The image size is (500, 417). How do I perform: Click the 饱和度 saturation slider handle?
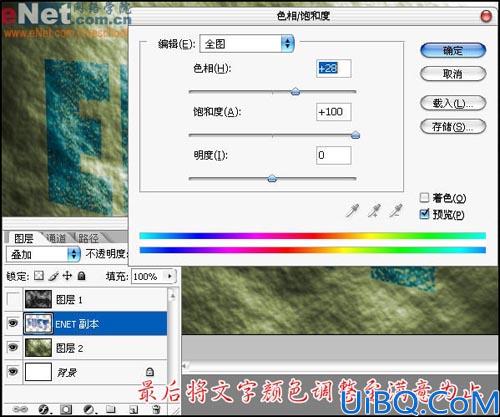click(x=356, y=135)
